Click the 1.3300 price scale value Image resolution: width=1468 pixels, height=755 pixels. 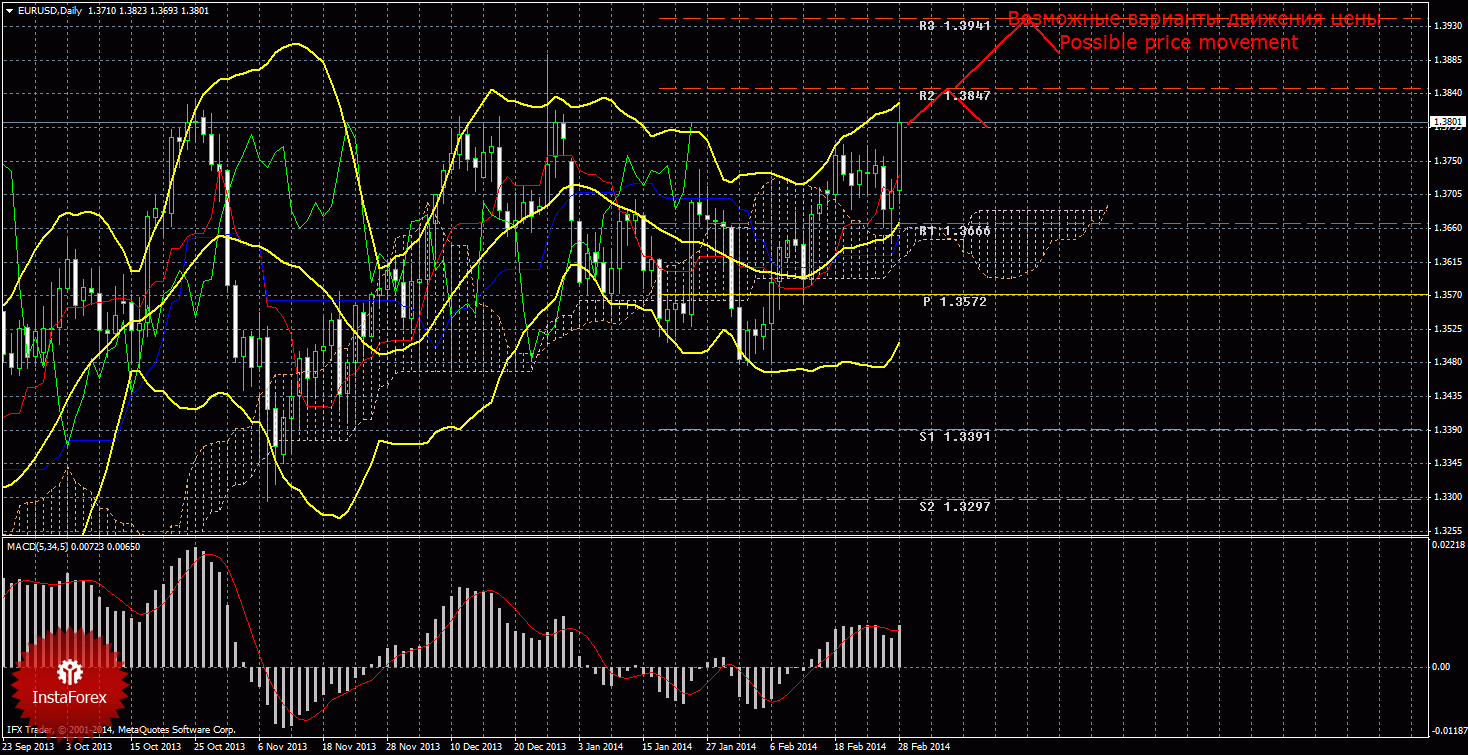click(1447, 497)
